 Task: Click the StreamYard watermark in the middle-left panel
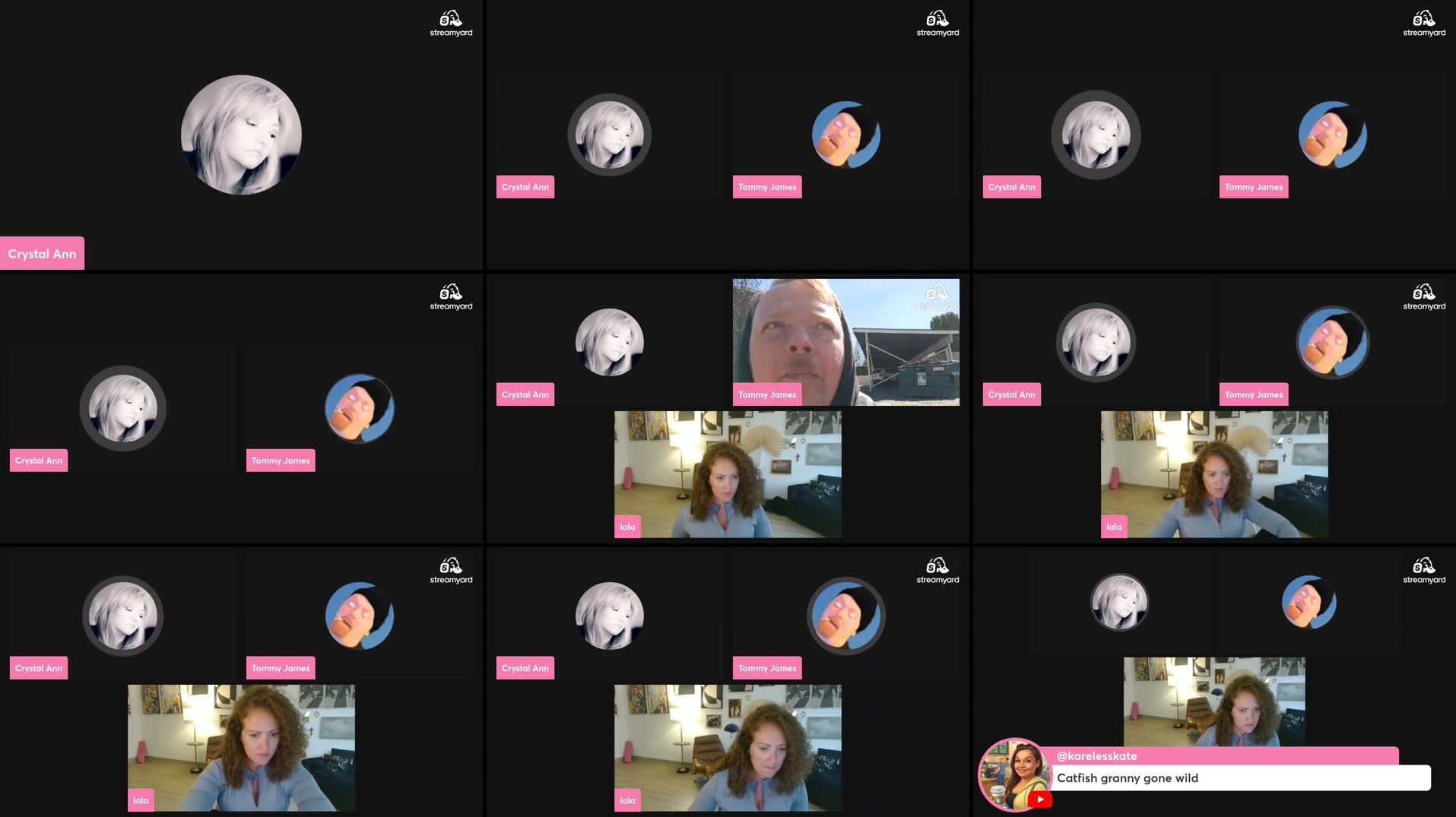point(452,296)
